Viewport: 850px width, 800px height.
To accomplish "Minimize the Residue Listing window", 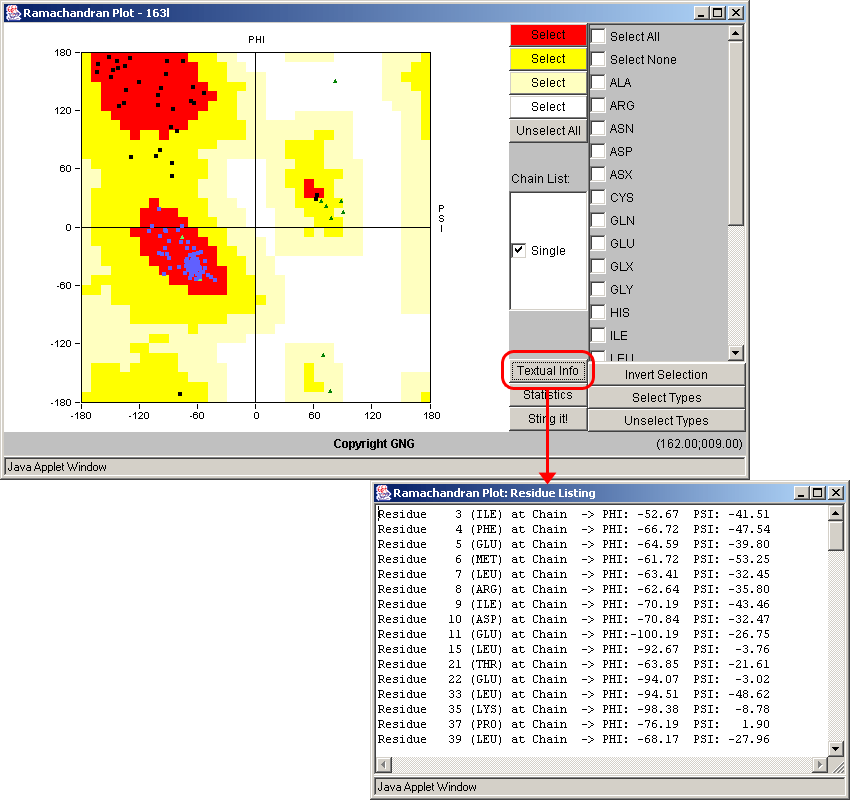I will click(x=801, y=493).
